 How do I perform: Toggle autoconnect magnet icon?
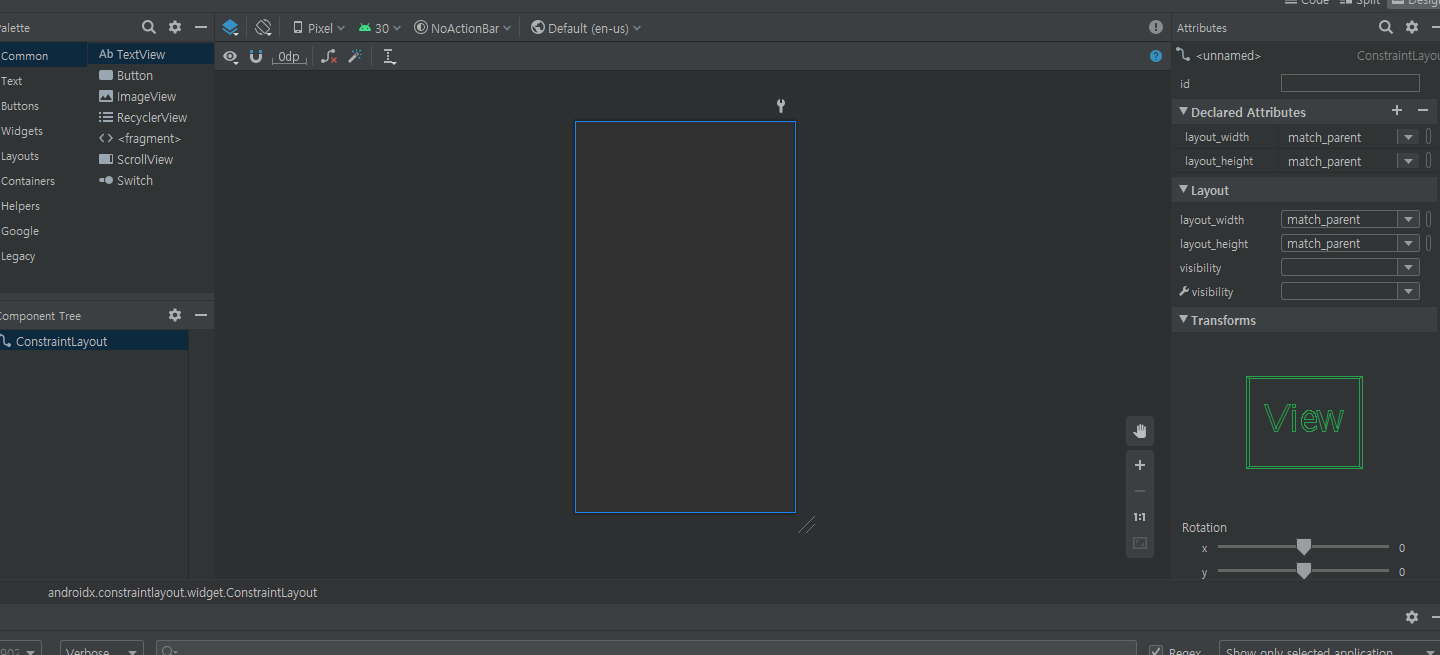pyautogui.click(x=256, y=57)
